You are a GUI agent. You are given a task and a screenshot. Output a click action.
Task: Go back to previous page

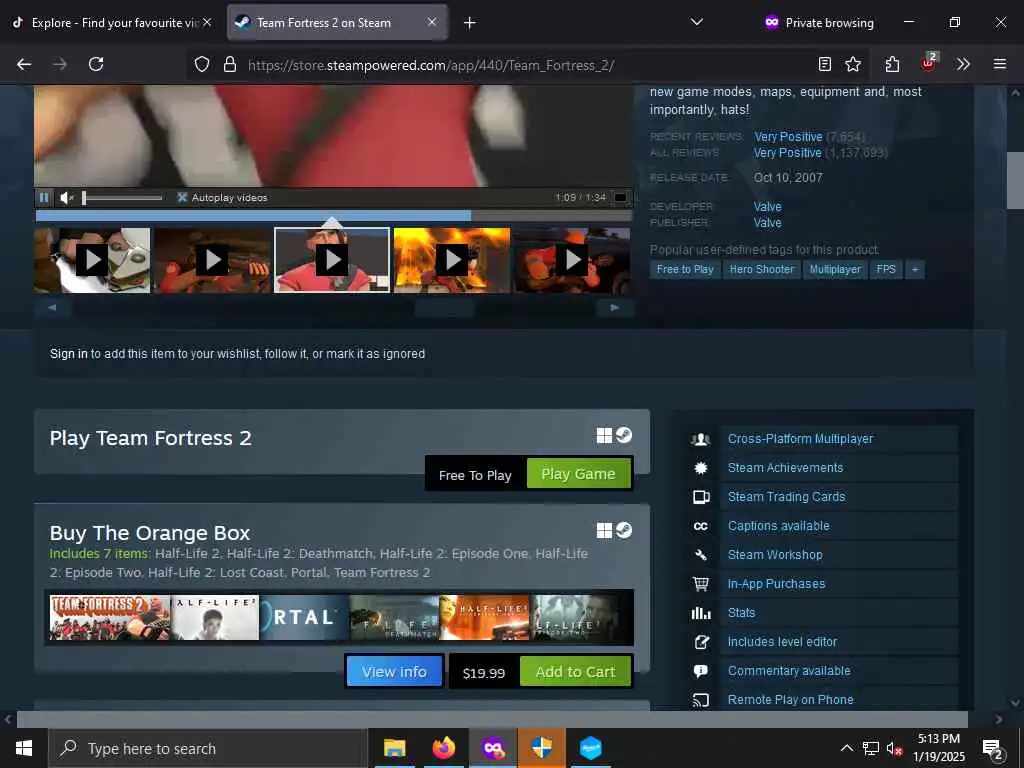click(24, 64)
